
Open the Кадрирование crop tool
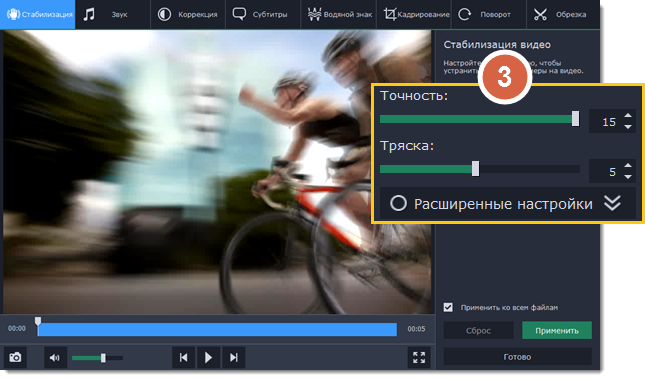coord(414,14)
